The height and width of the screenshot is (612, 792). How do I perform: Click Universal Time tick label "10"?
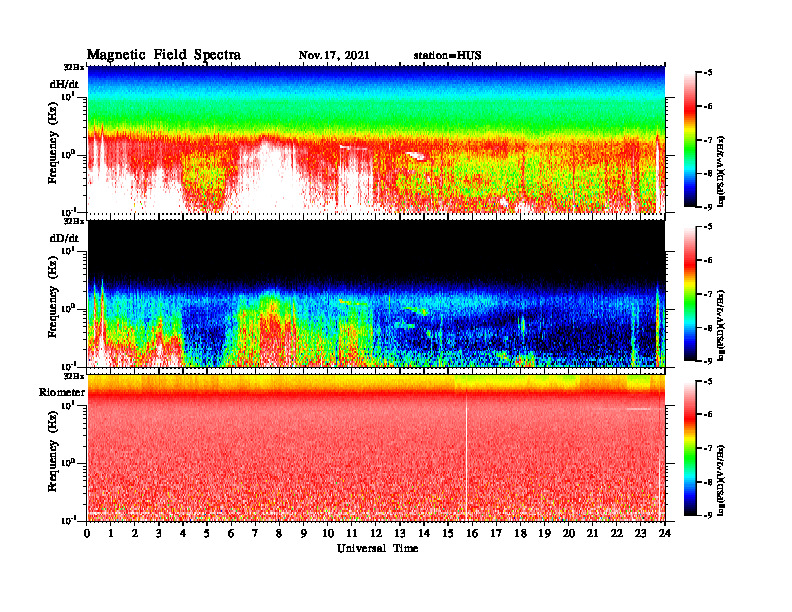(328, 534)
